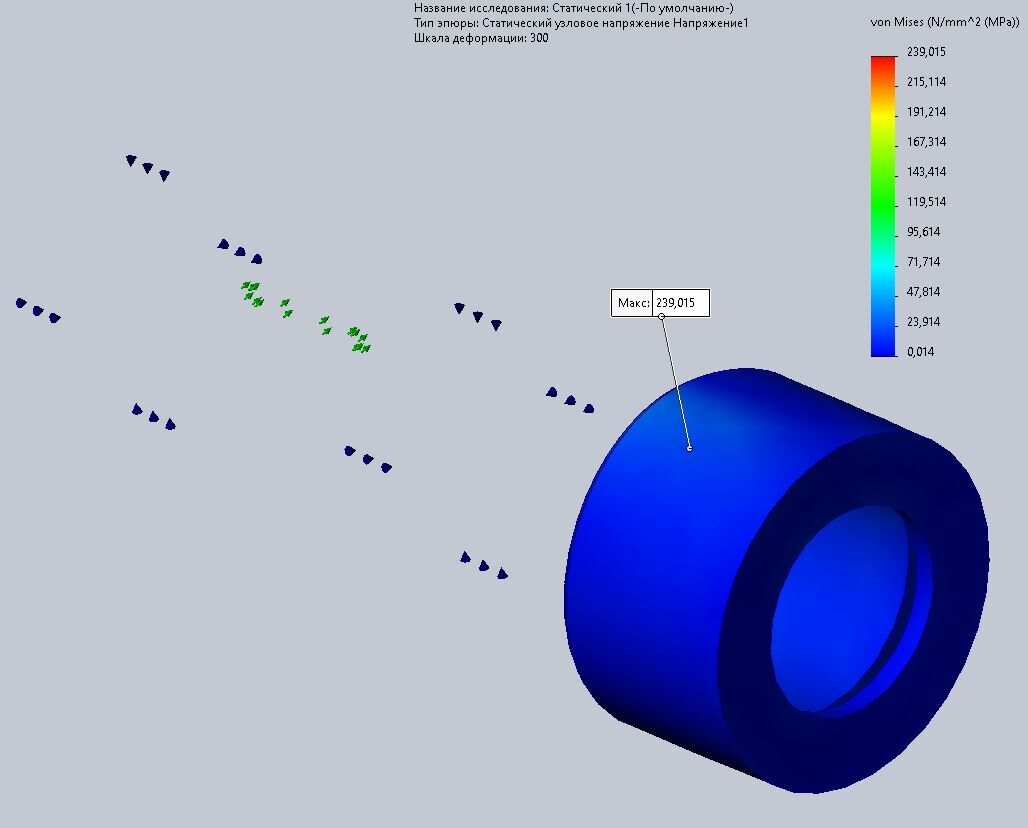Select the 239,015 value in the callout

tap(681, 304)
